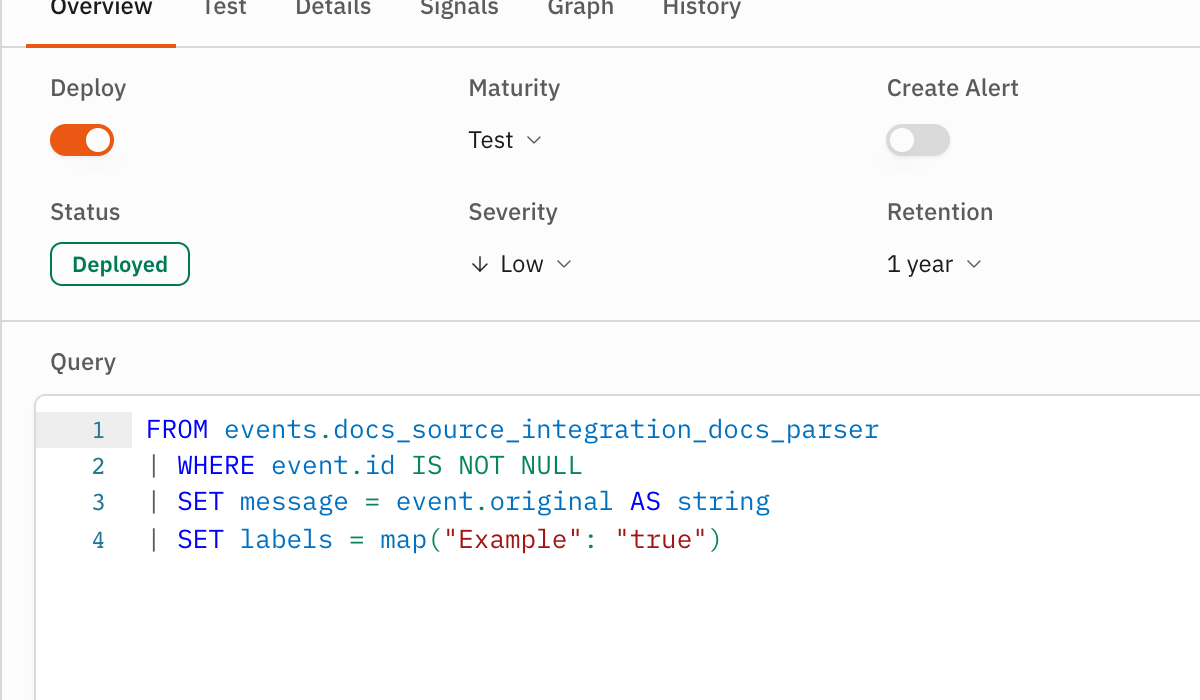The height and width of the screenshot is (700, 1200).
Task: Click the WHERE keyword on line 2
Action: click(x=216, y=466)
